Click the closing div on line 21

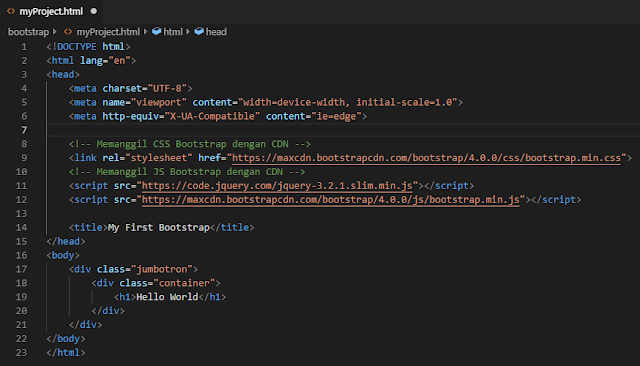pyautogui.click(x=86, y=325)
